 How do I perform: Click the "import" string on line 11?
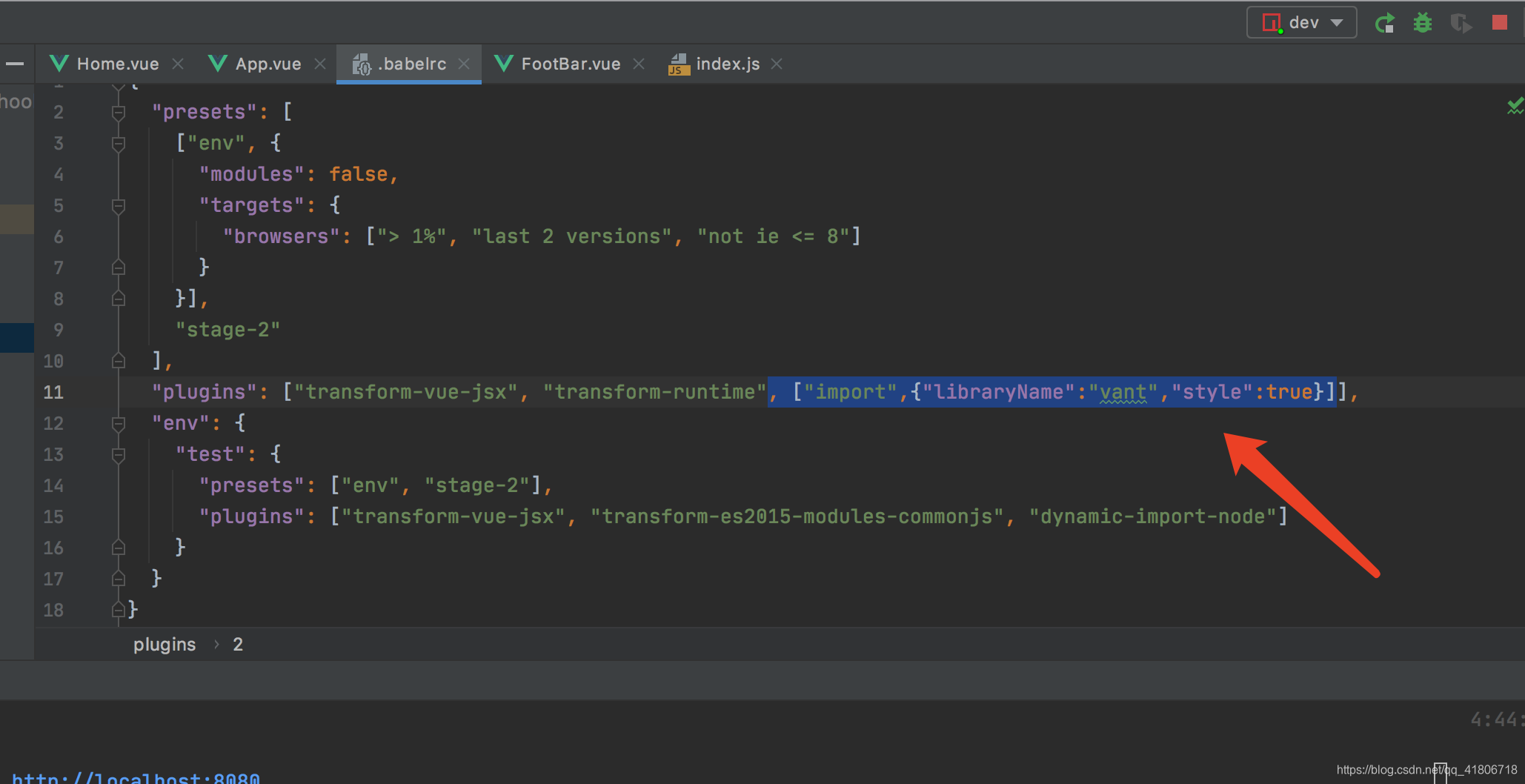point(851,392)
